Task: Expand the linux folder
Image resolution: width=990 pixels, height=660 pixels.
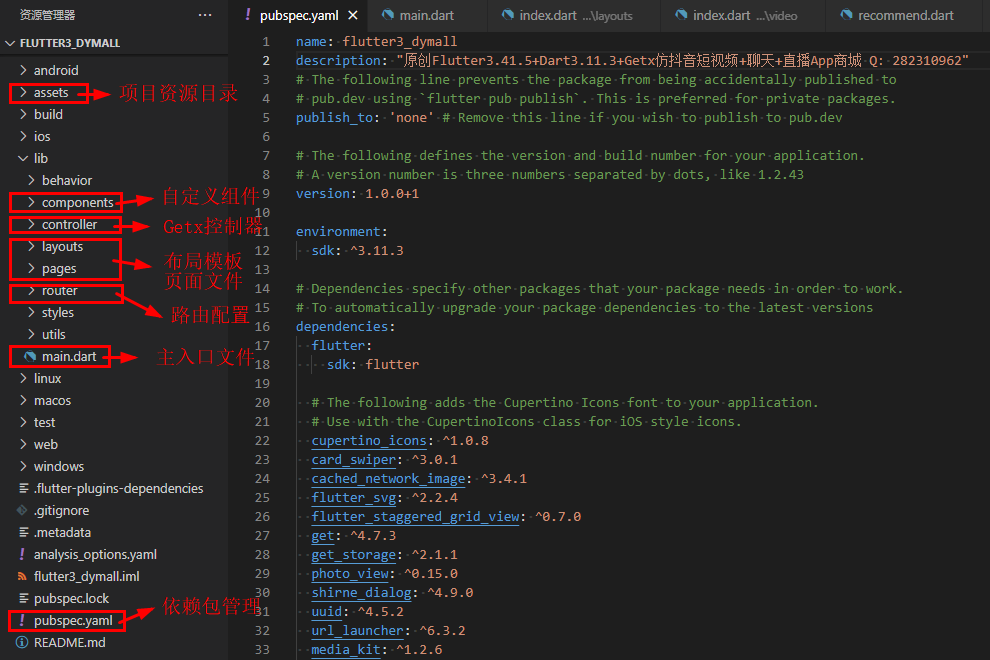Action: click(x=23, y=378)
